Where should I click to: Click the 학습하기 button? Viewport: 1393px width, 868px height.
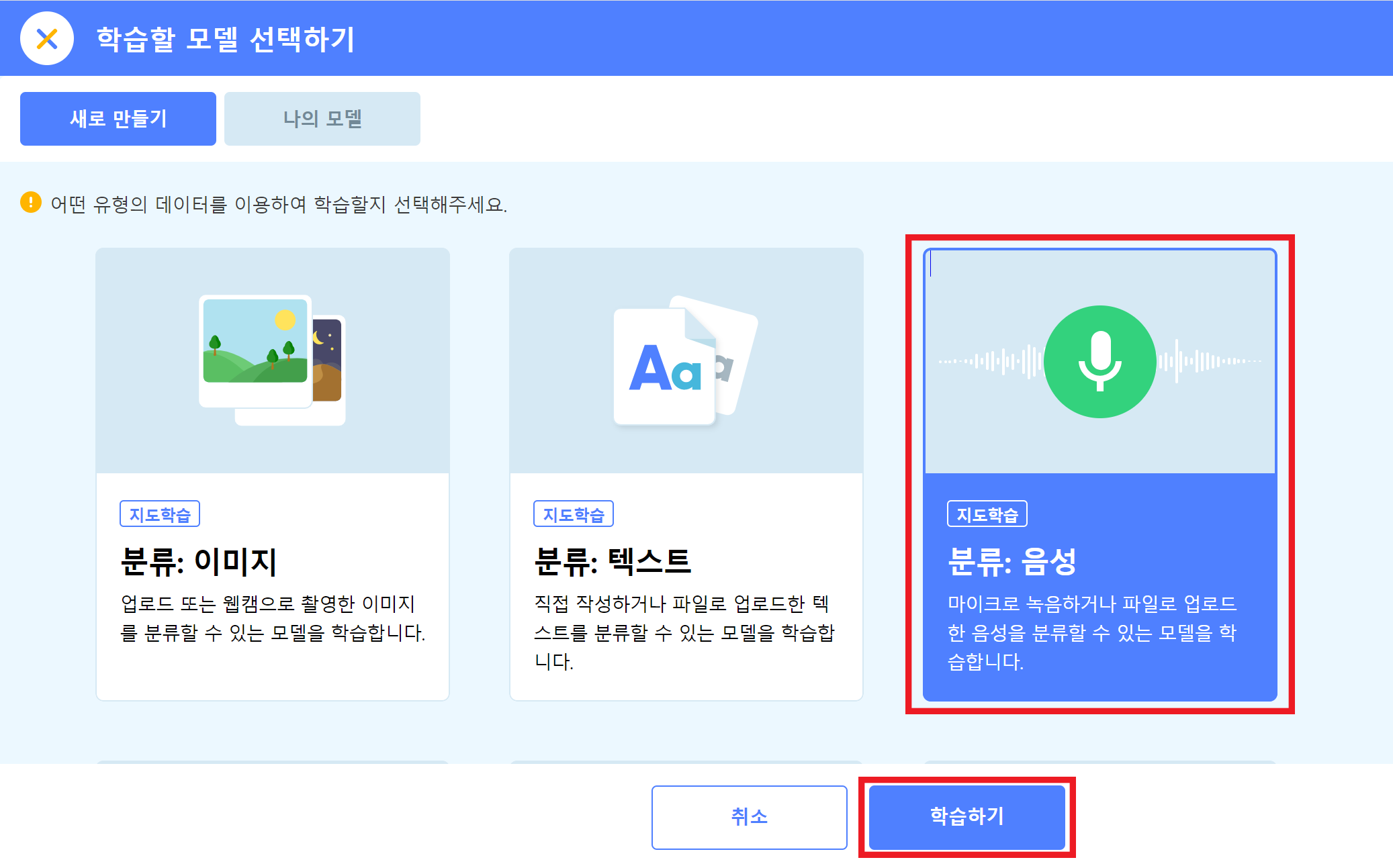pos(967,817)
